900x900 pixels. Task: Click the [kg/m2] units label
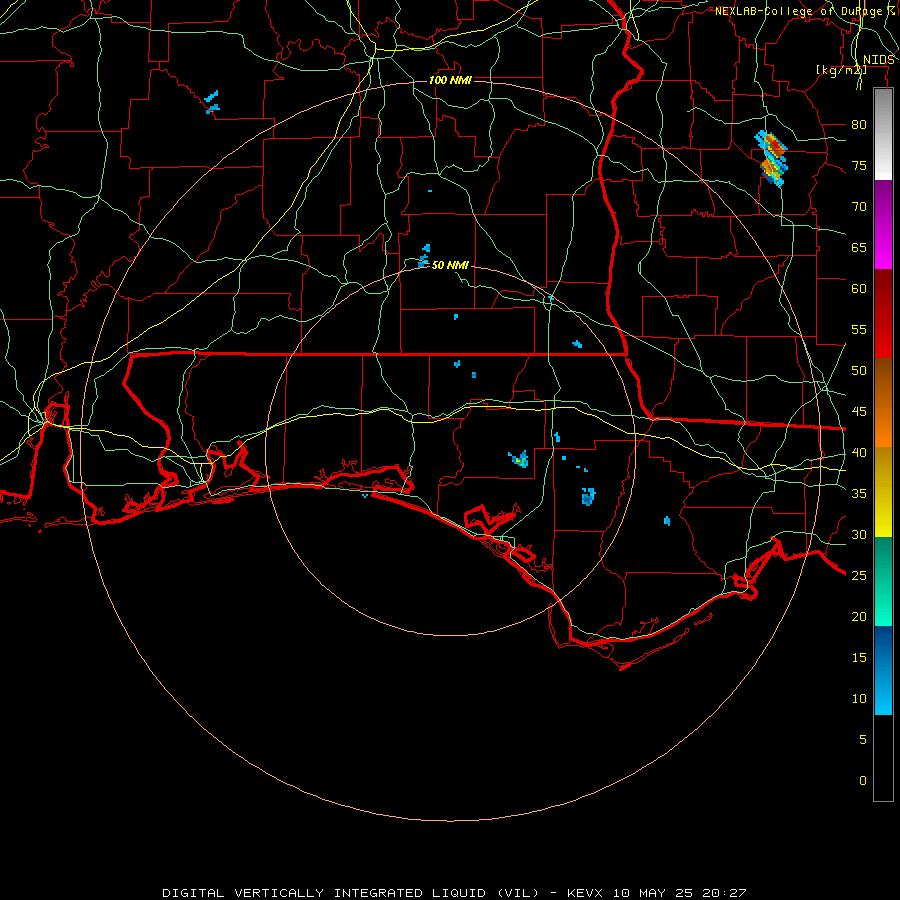click(841, 70)
